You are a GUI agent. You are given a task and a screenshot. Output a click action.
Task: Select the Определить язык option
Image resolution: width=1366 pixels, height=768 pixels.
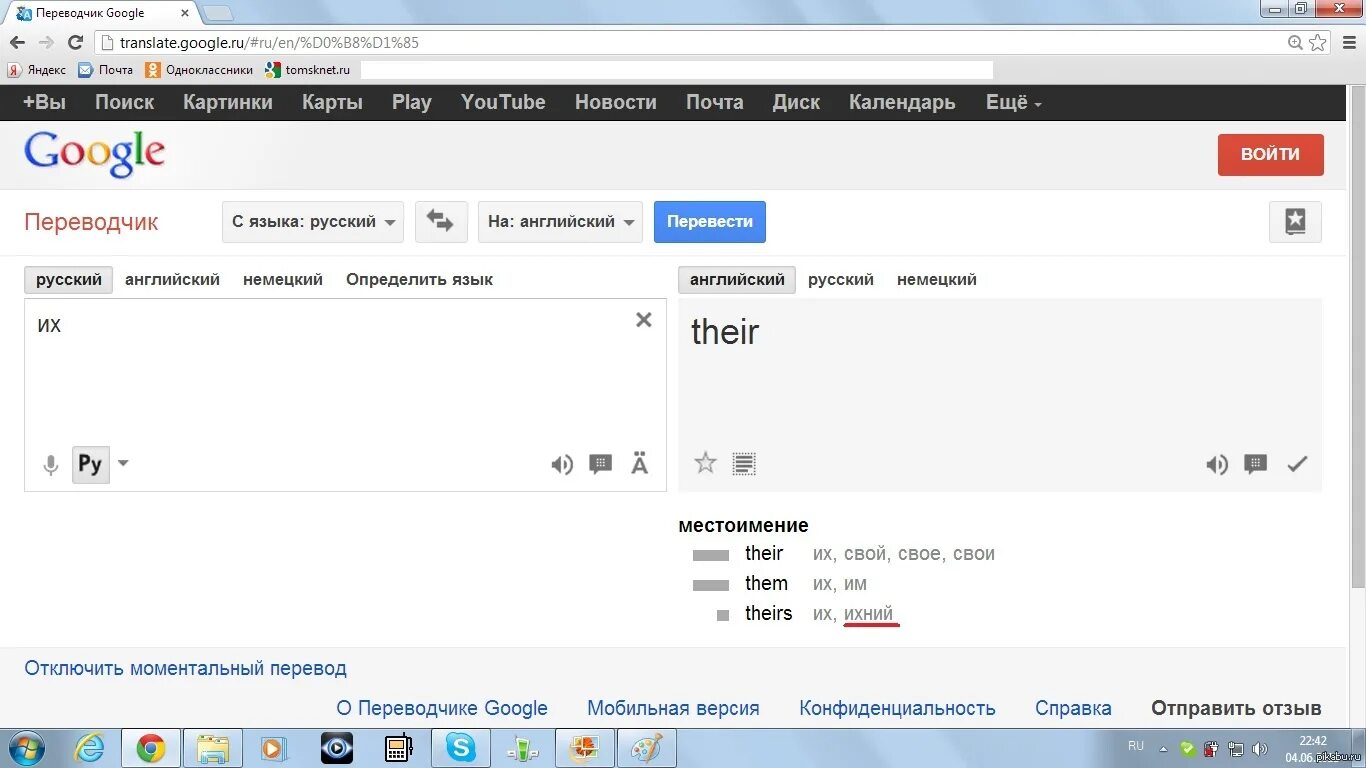(x=419, y=280)
